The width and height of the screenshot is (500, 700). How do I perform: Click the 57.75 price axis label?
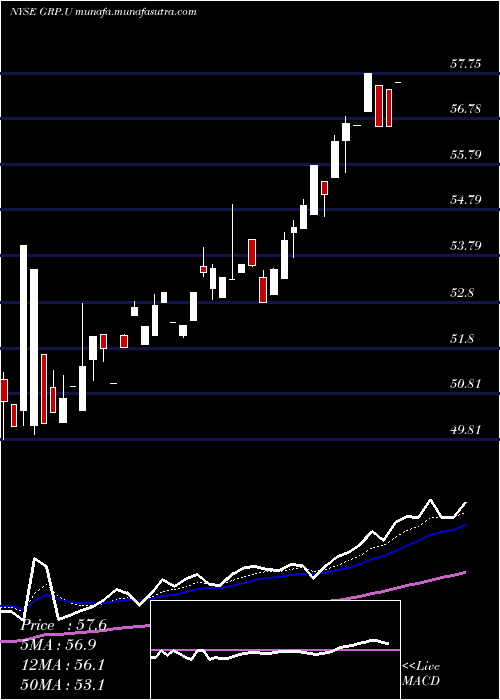[465, 64]
